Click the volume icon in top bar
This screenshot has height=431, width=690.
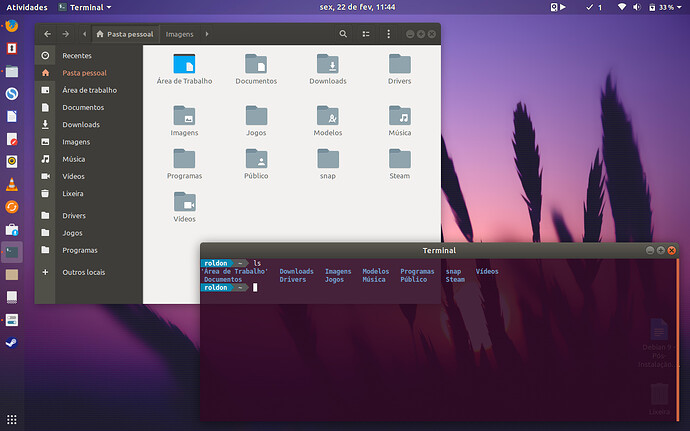coord(637,7)
